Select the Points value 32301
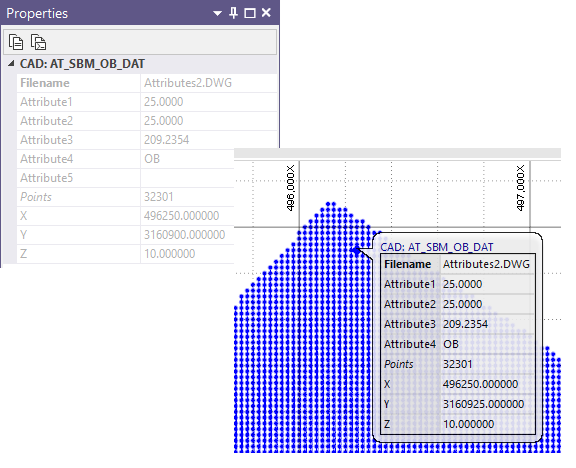576x468 pixels. (x=158, y=197)
